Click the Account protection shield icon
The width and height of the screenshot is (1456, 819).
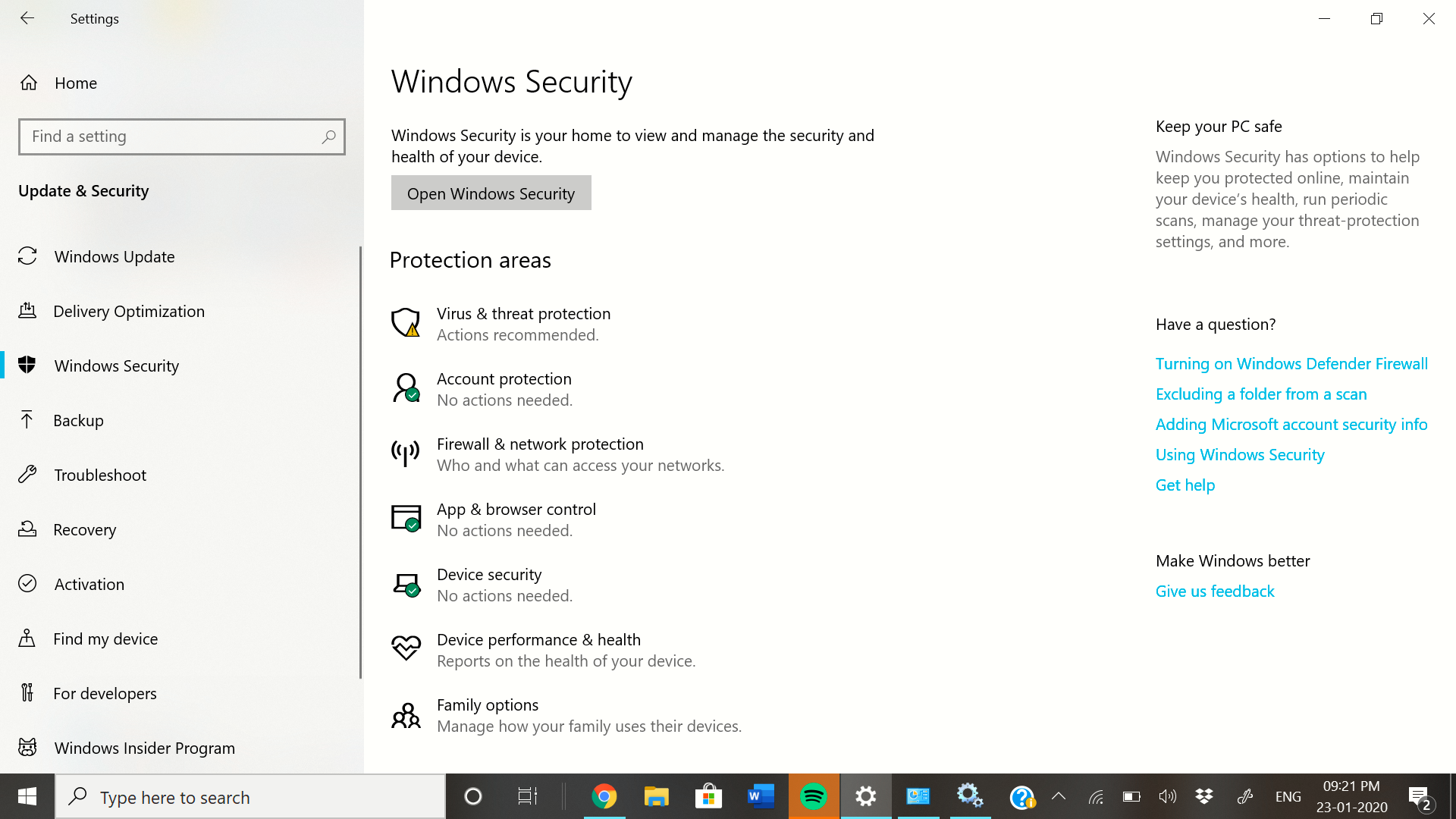[405, 388]
